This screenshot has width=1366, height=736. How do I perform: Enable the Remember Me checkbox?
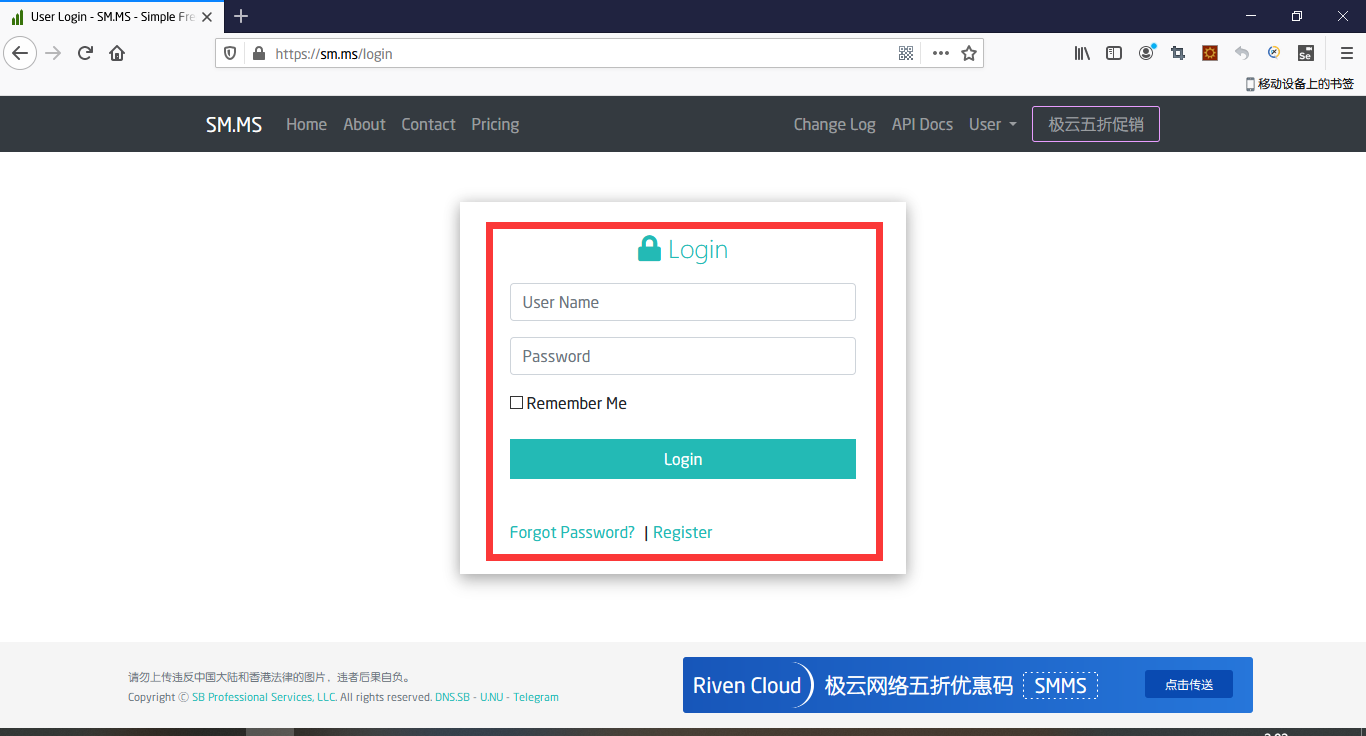pos(517,403)
